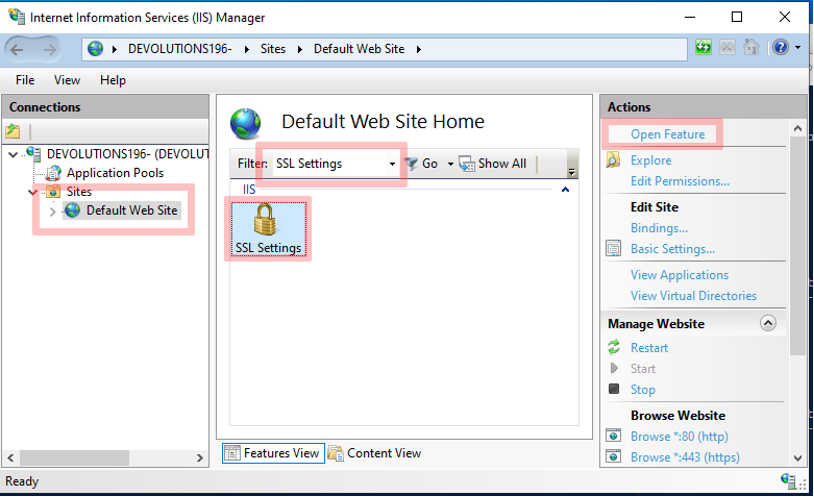Collapse the Sites tree node
Viewport: 814px width, 497px height.
pos(33,192)
